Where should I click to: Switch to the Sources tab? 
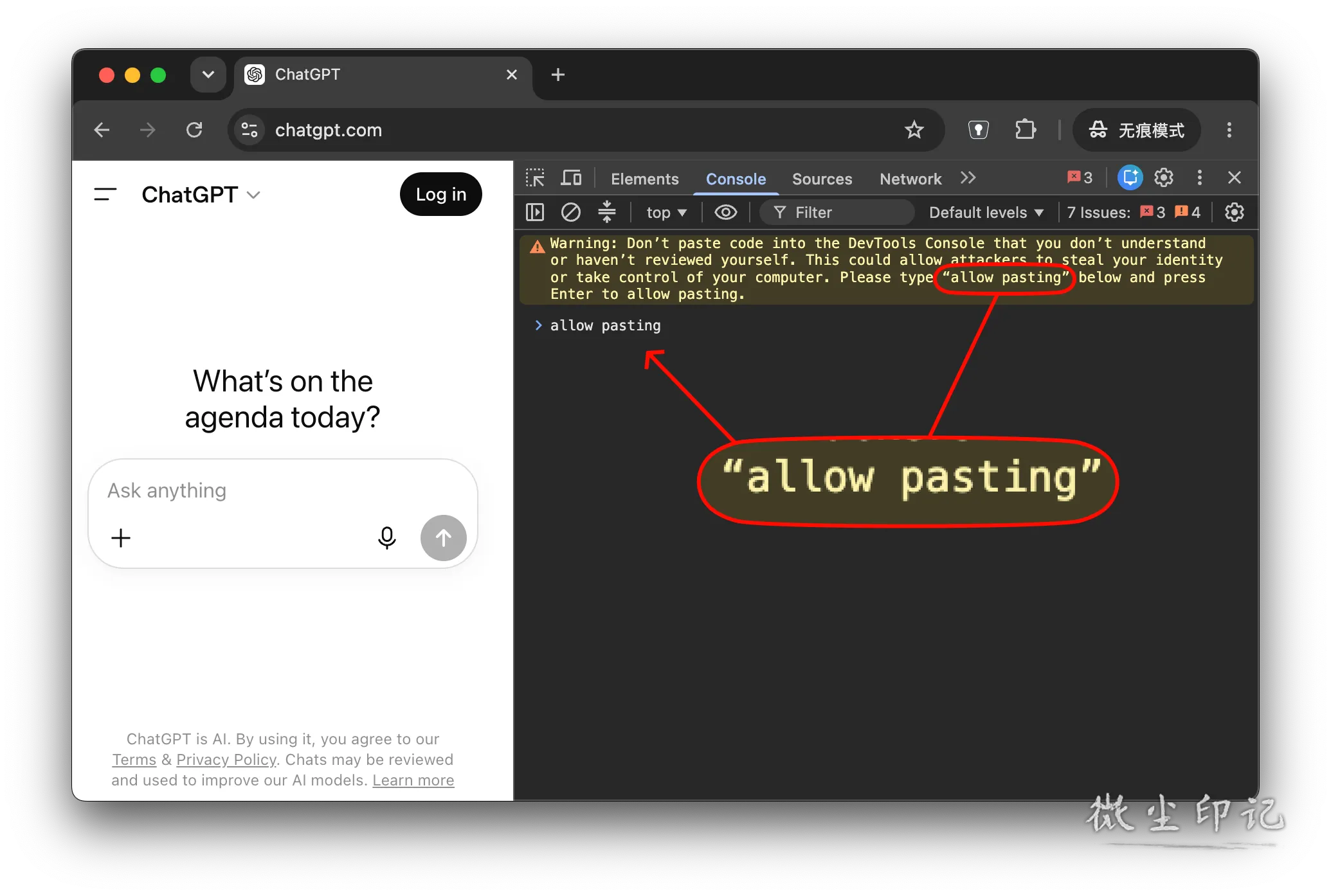tap(822, 179)
